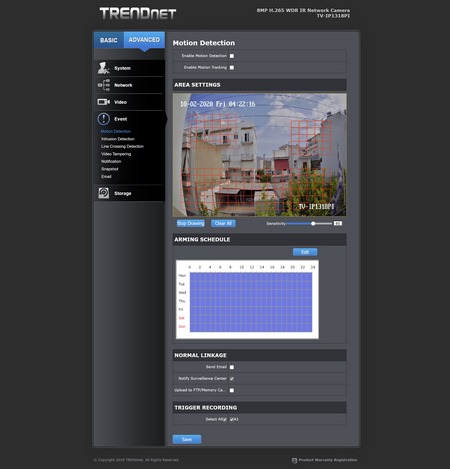Open the Storage disk icon section
This screenshot has width=450, height=469.
point(104,193)
